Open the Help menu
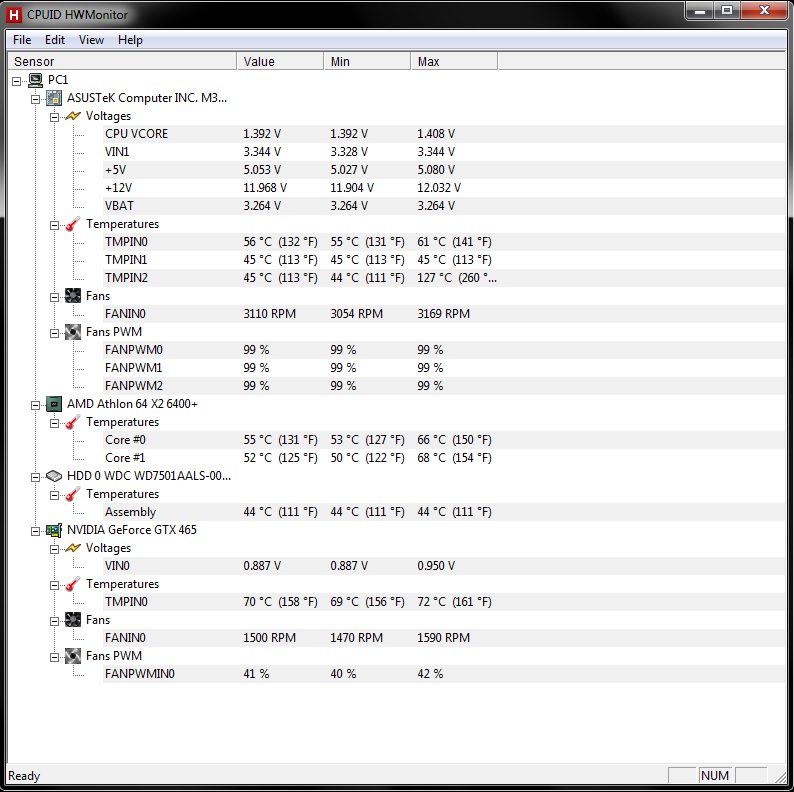The height and width of the screenshot is (792, 794). tap(130, 39)
